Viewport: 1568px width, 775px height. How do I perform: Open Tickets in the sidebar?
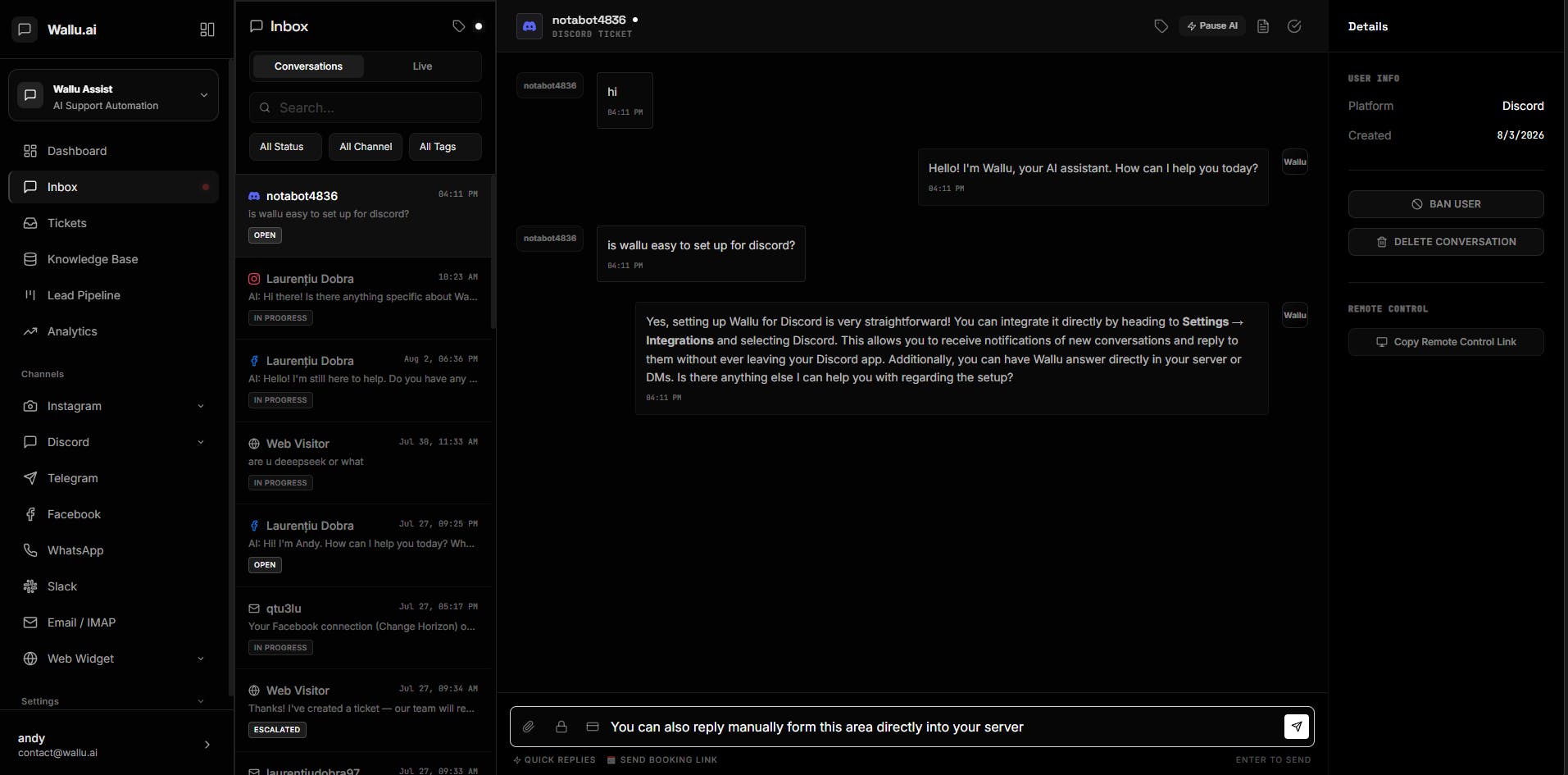(113, 223)
